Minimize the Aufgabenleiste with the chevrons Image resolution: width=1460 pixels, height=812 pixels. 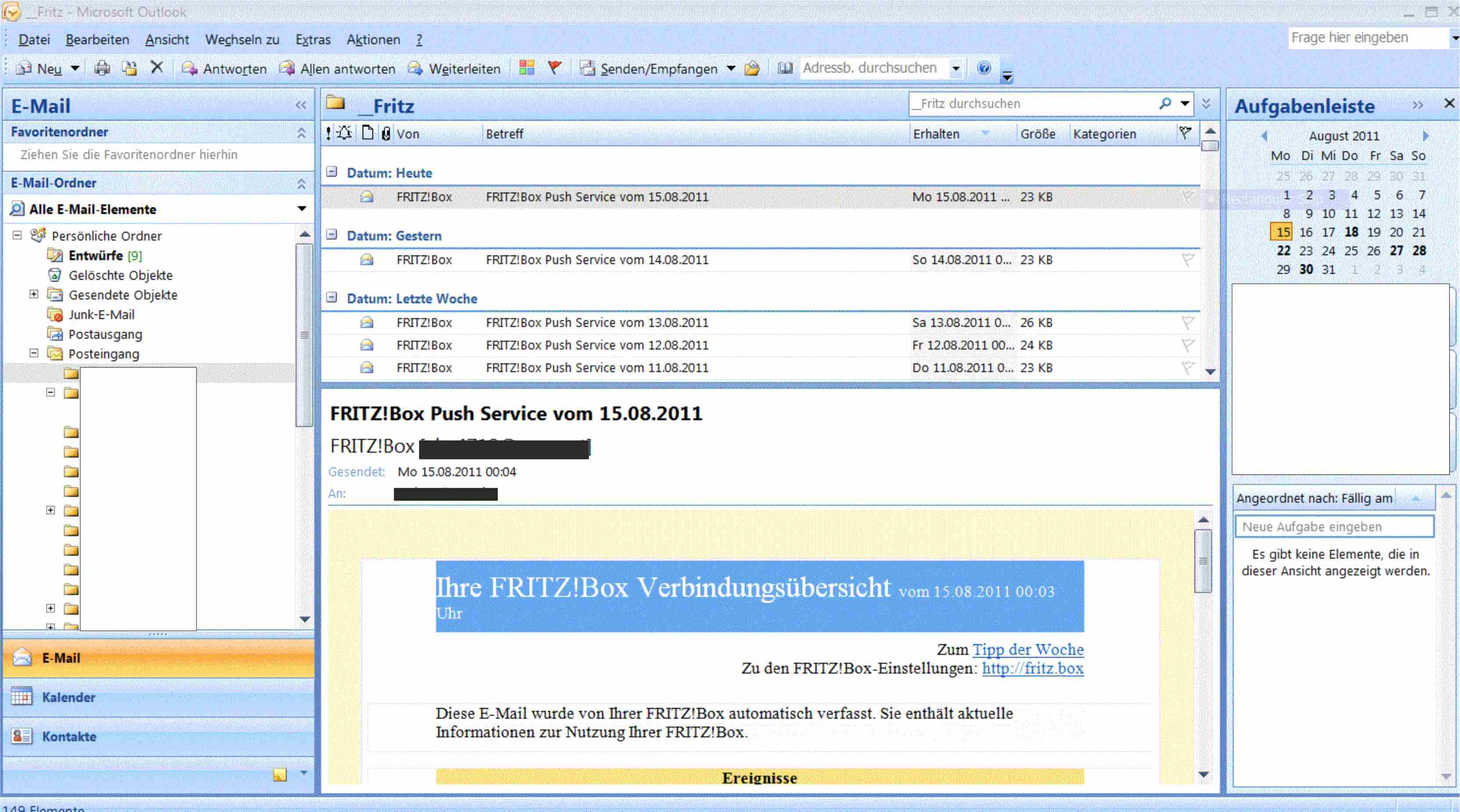coord(1417,105)
